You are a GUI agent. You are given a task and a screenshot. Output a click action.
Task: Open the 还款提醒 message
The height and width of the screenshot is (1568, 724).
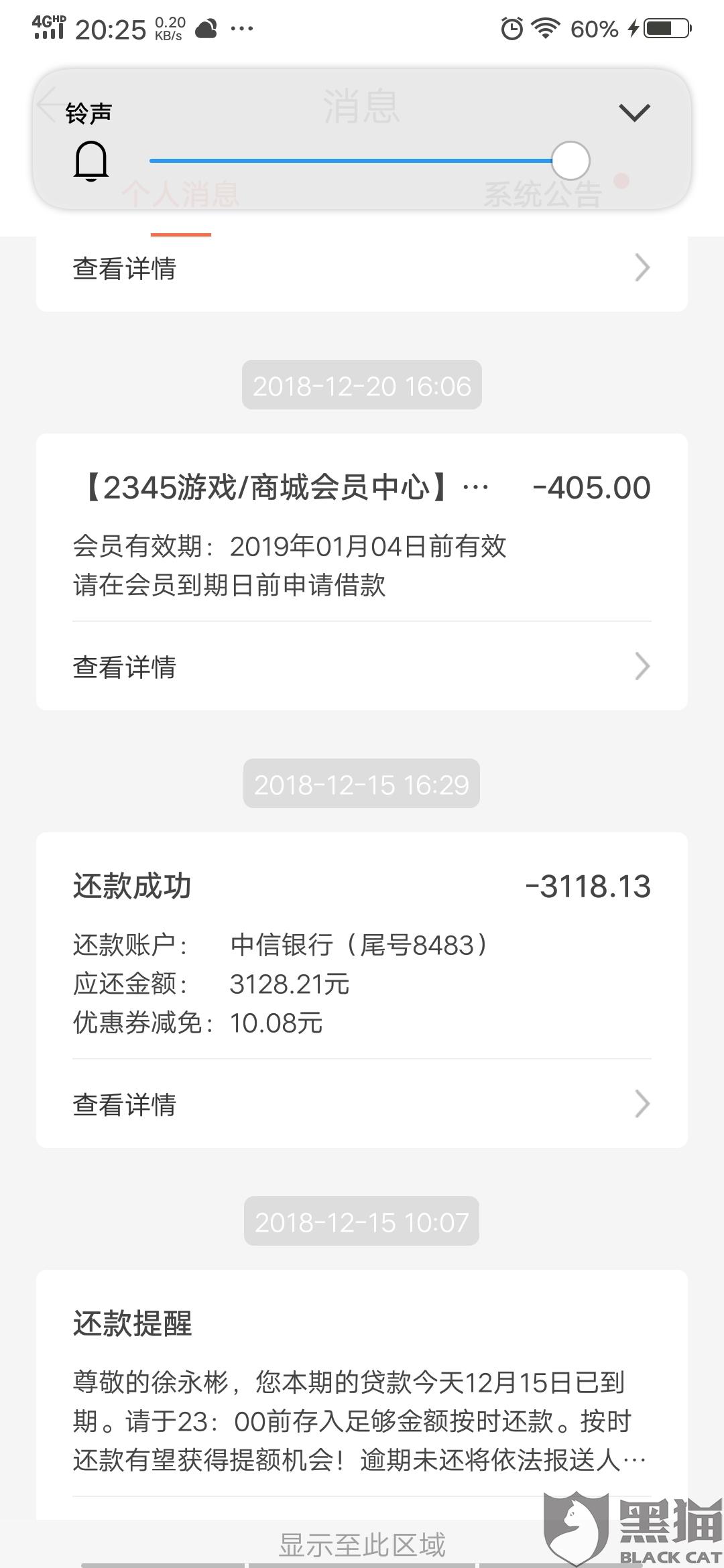[362, 1394]
